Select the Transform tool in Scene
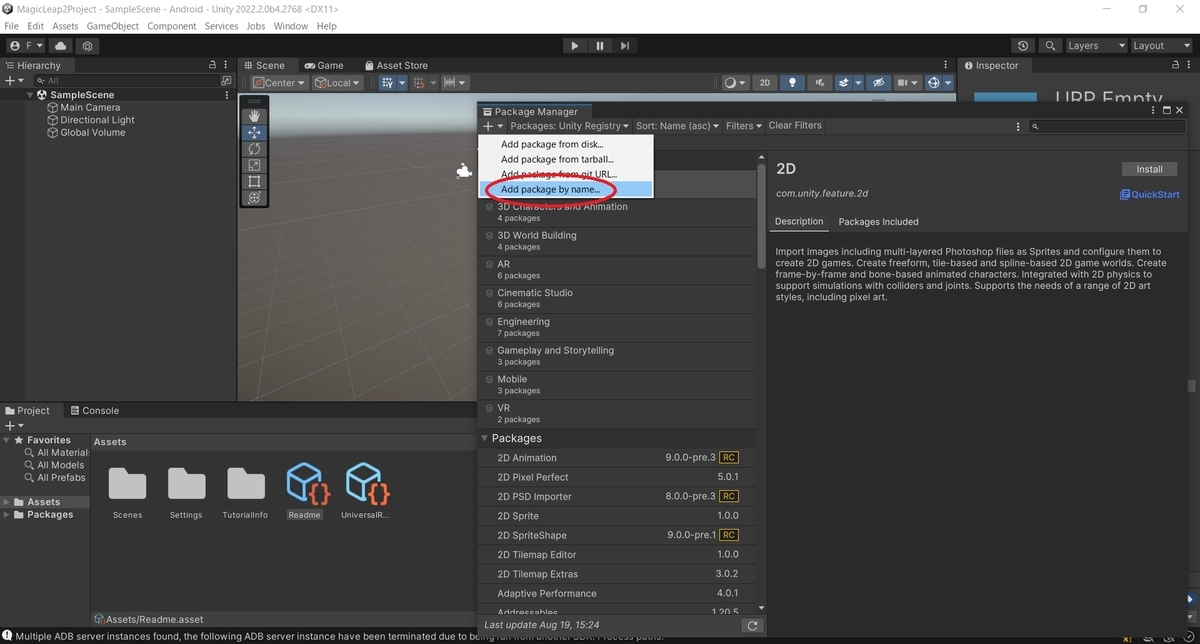Screen dimensions: 1200x644 point(254,197)
